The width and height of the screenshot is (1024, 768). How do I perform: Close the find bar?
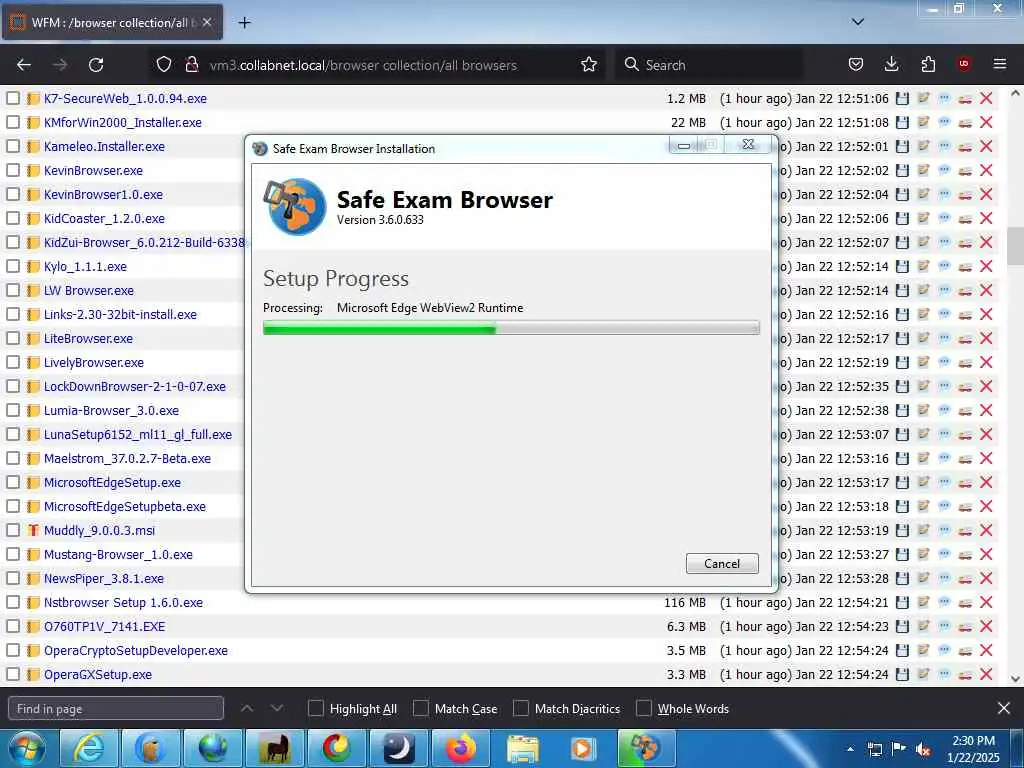[1004, 708]
